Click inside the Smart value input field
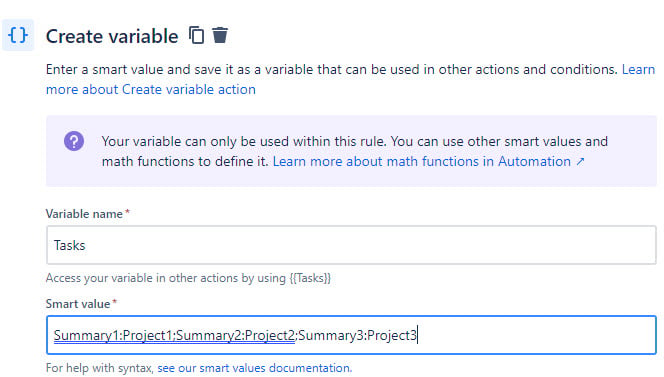Viewport: 664px width, 377px height. tap(351, 335)
